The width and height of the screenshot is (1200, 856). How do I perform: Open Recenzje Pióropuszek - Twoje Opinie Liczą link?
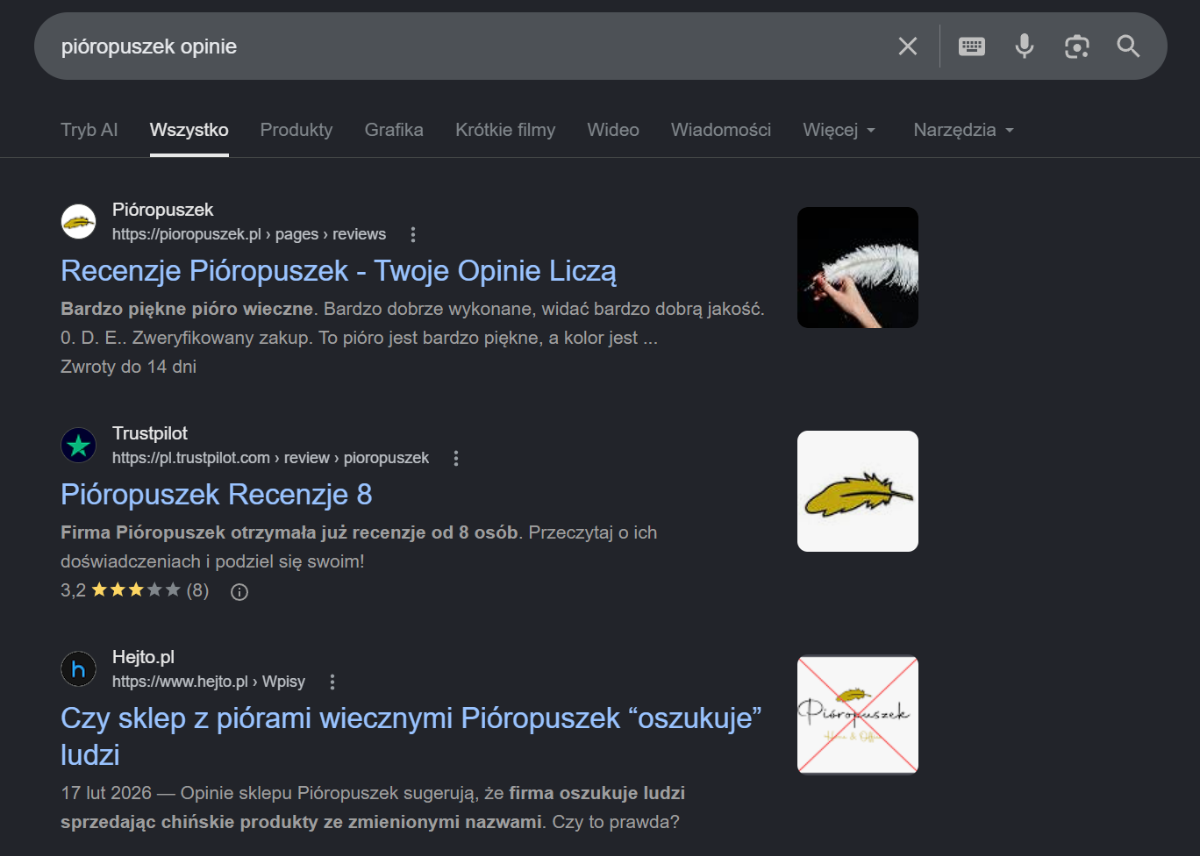click(x=339, y=271)
